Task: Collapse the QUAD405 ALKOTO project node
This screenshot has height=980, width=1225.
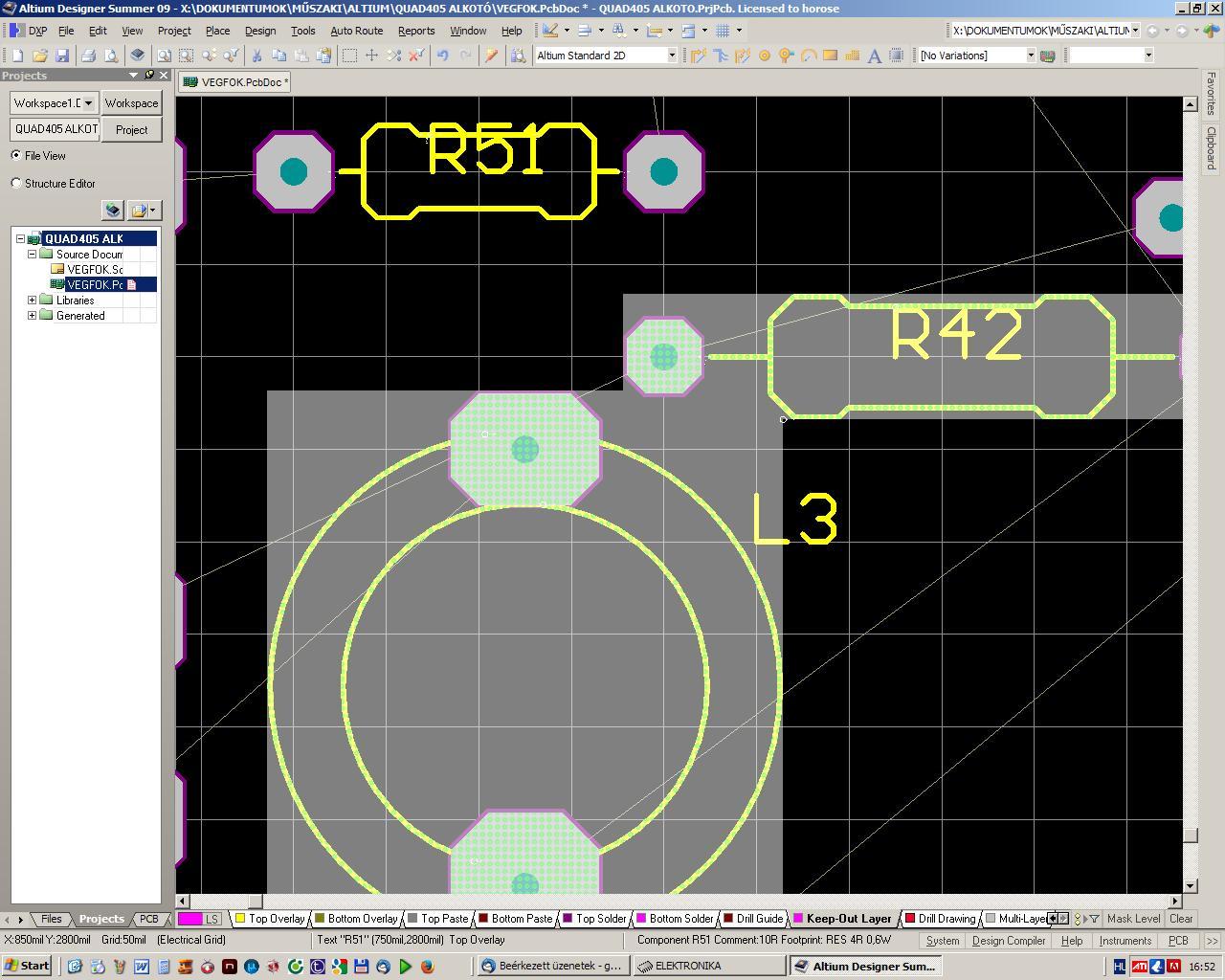Action: tap(20, 239)
